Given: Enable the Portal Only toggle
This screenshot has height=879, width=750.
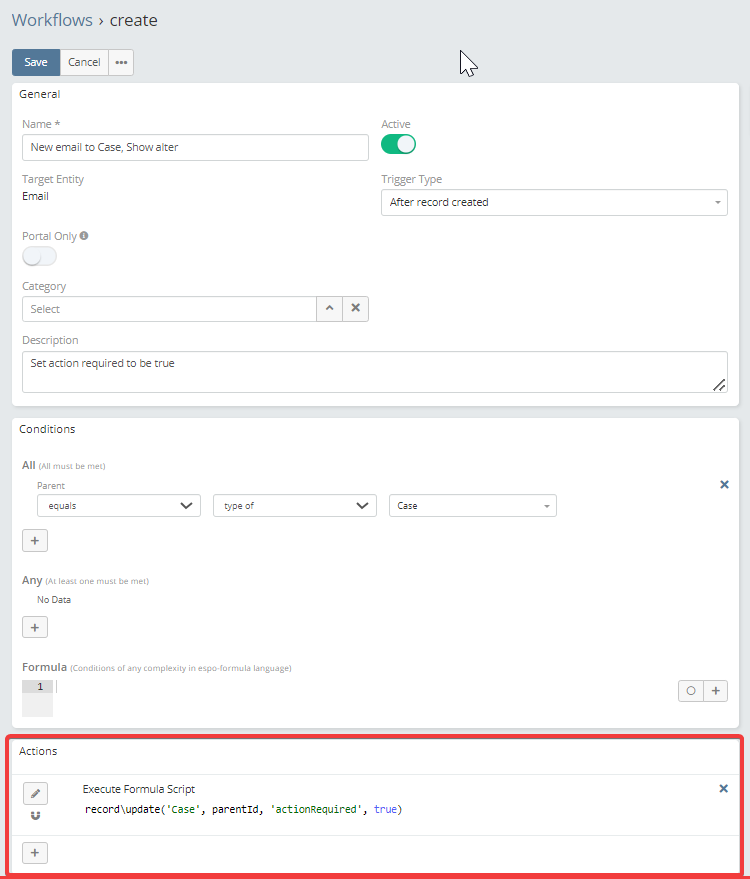Looking at the screenshot, I should (39, 257).
